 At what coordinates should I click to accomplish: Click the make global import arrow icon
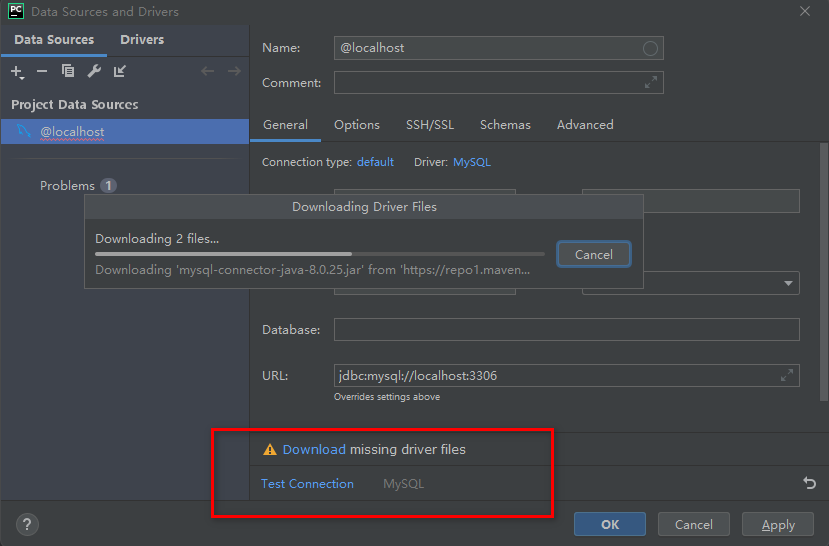pos(120,71)
